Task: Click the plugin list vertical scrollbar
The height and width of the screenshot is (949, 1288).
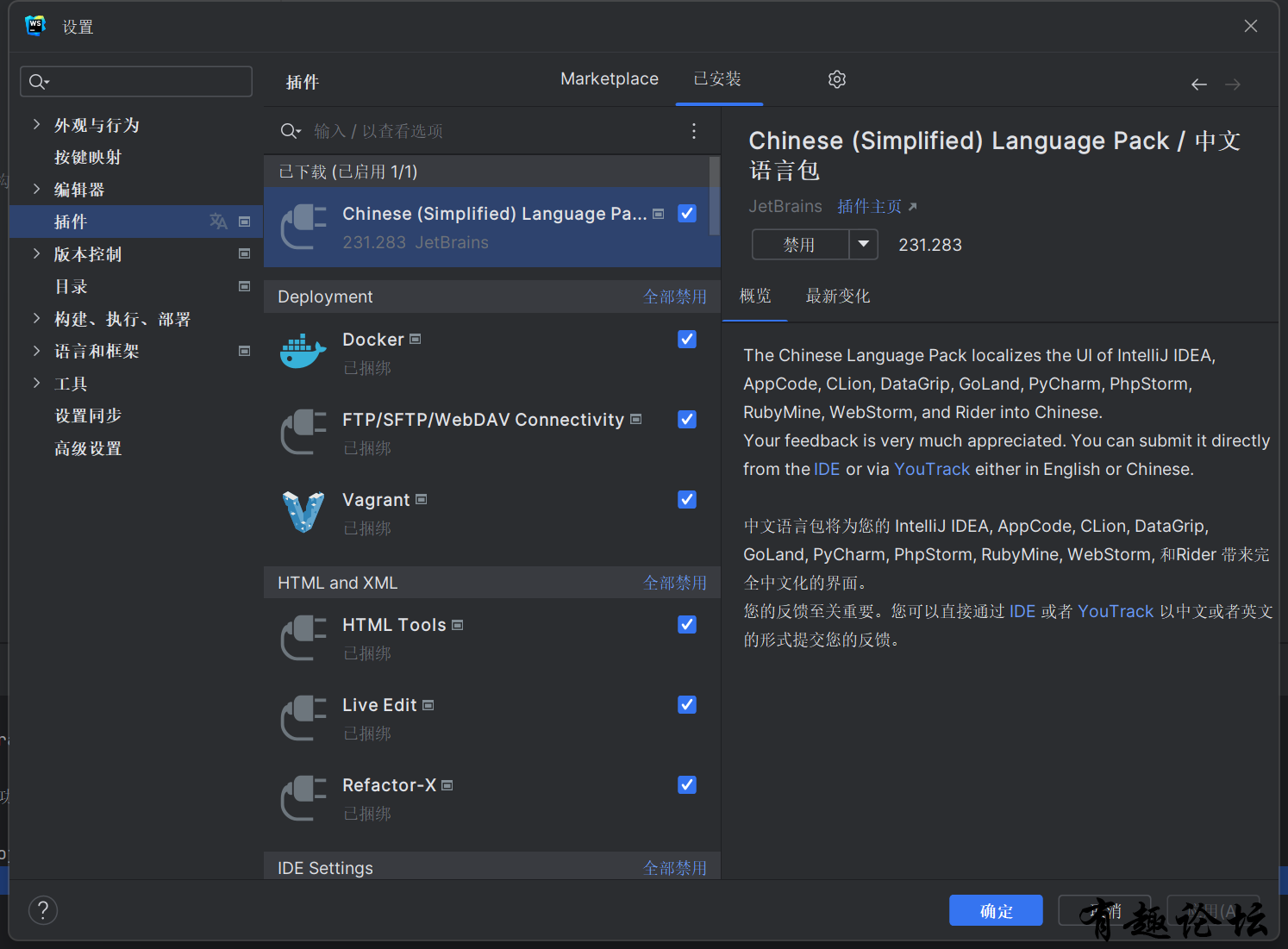Action: click(714, 195)
